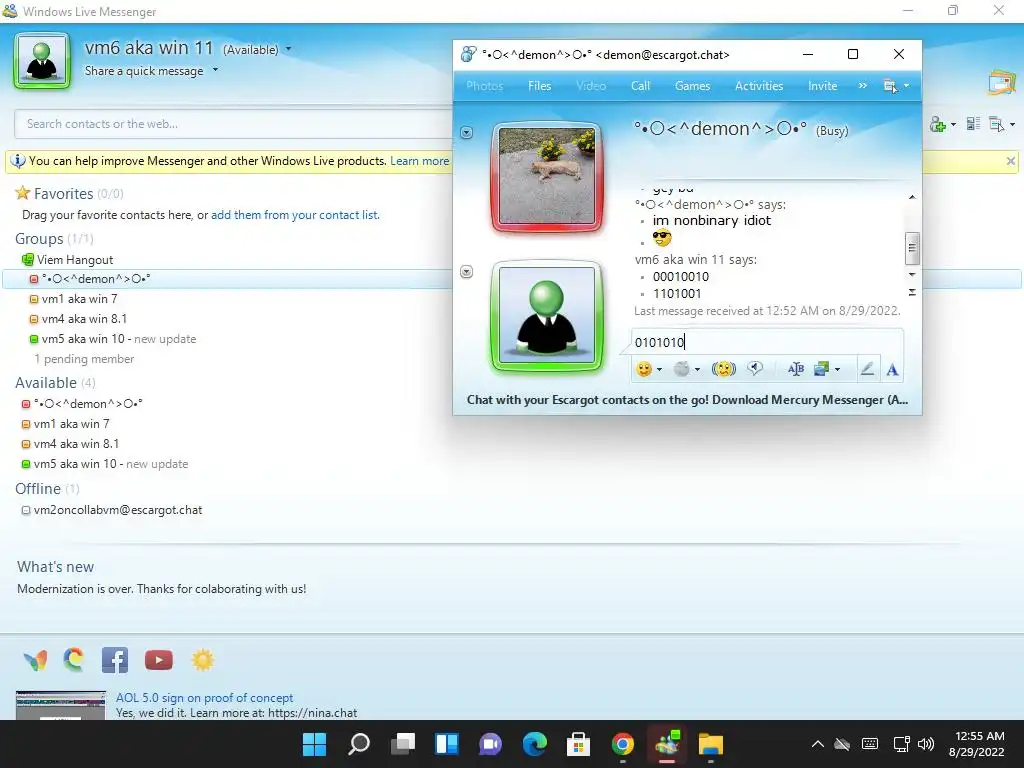Open add contact dropdown arrow in main window
This screenshot has height=768, width=1024.
tap(953, 124)
